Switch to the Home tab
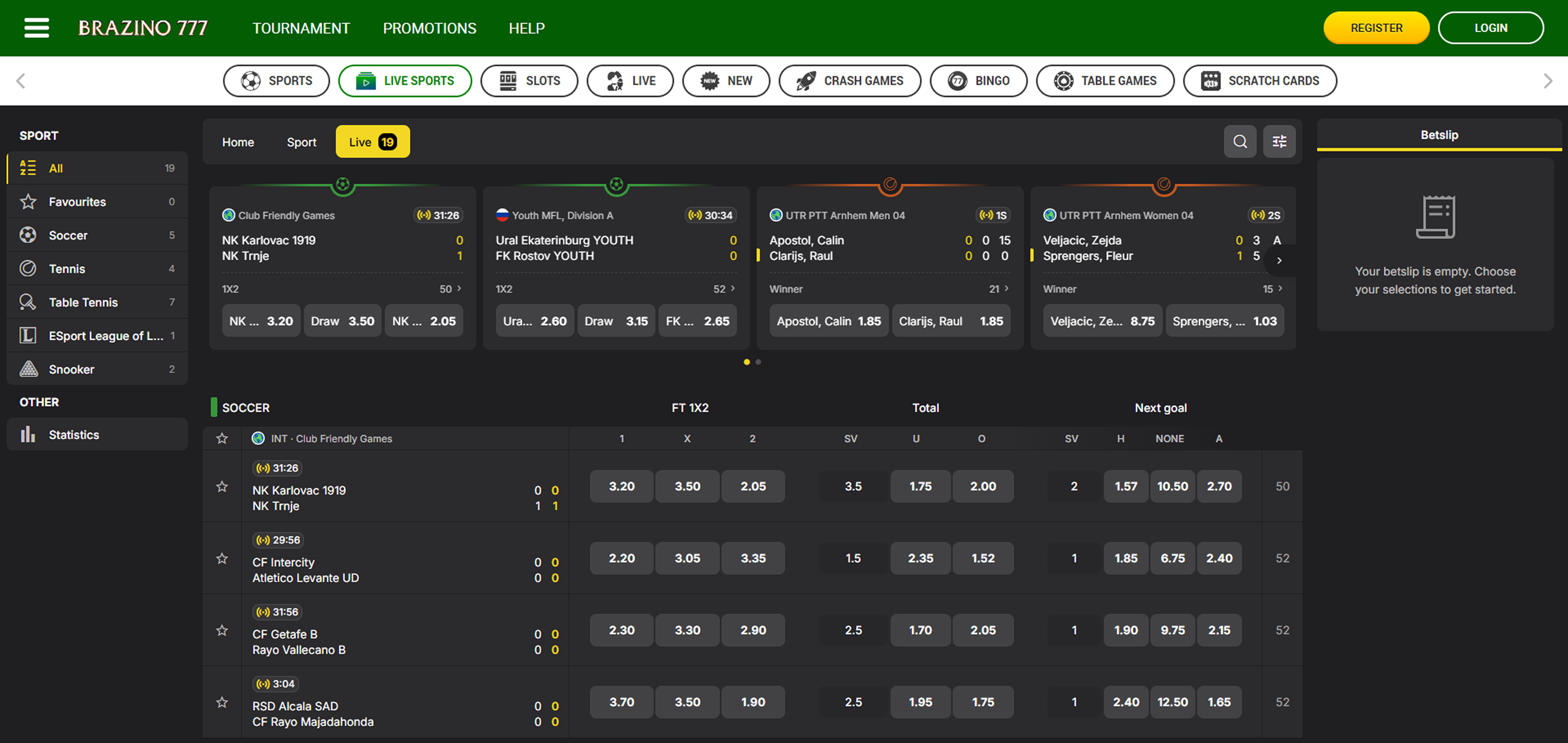 pyautogui.click(x=238, y=142)
